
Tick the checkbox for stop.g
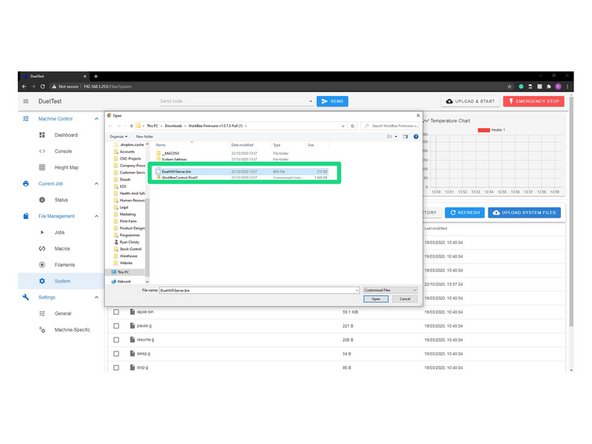point(116,367)
